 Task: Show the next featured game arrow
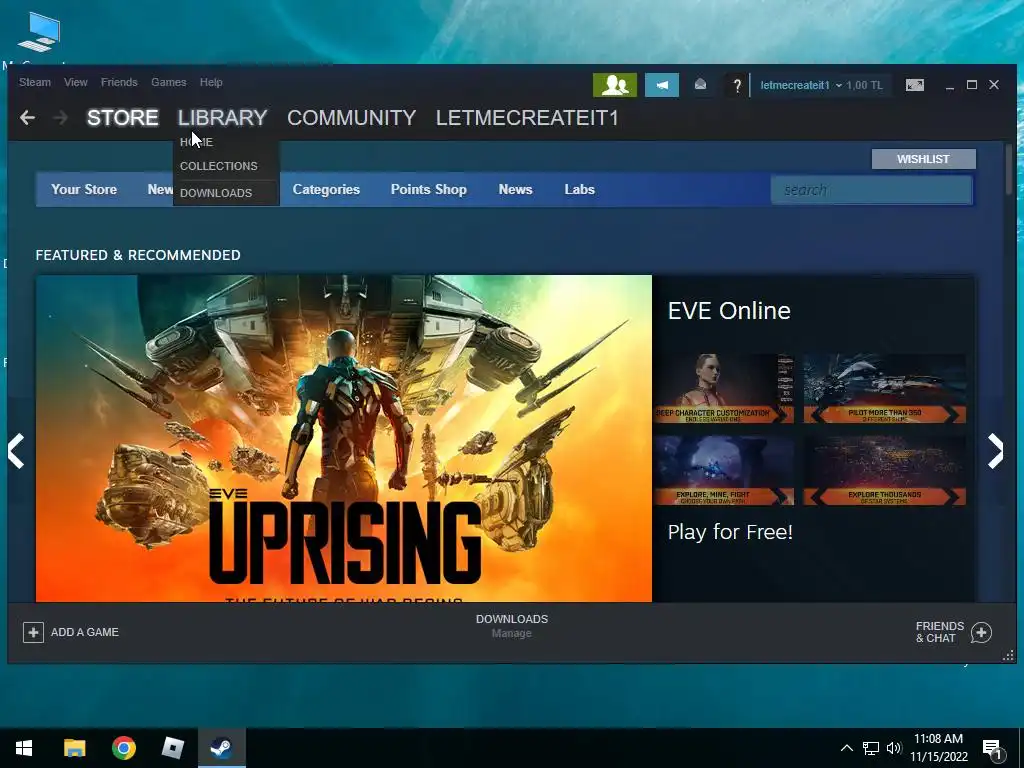pos(995,451)
